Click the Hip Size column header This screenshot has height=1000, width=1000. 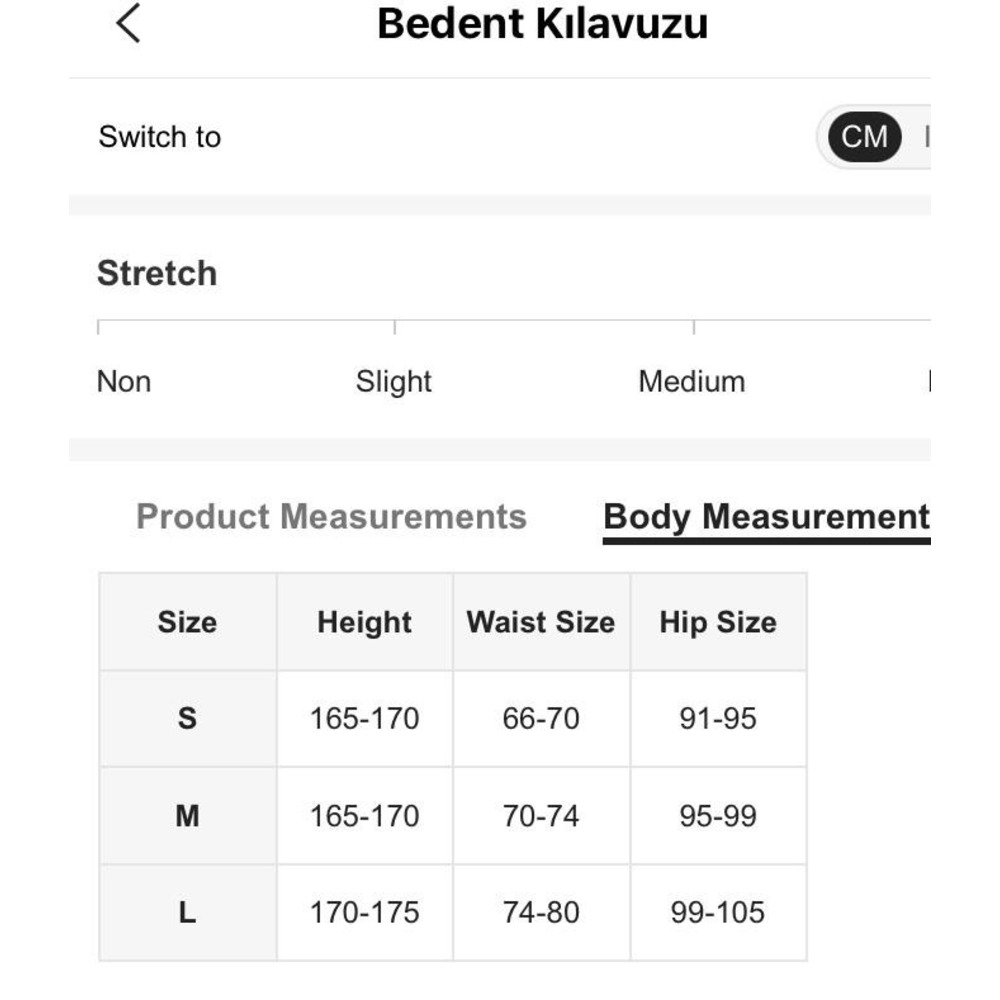click(717, 622)
